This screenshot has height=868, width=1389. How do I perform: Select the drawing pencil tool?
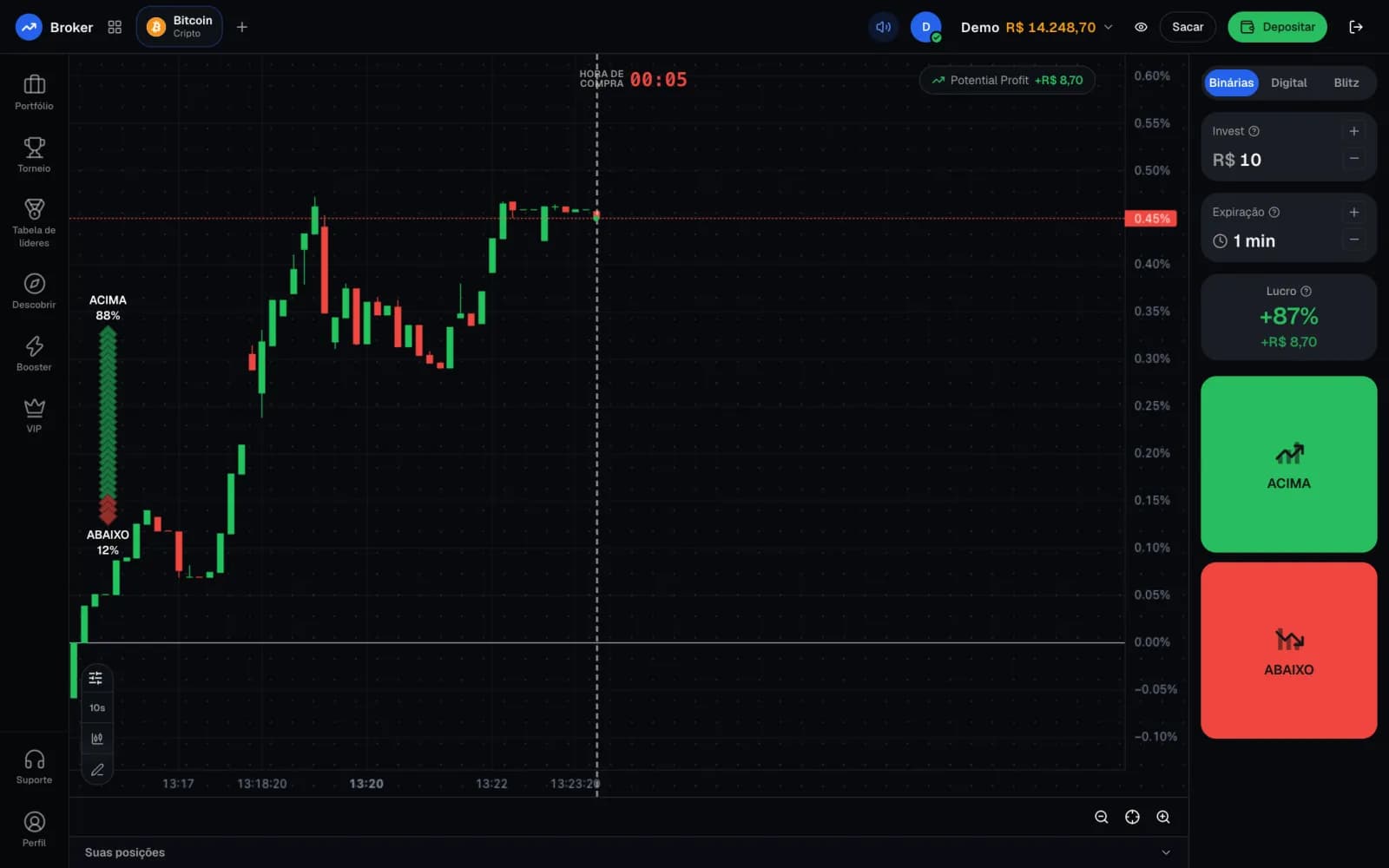[96, 770]
